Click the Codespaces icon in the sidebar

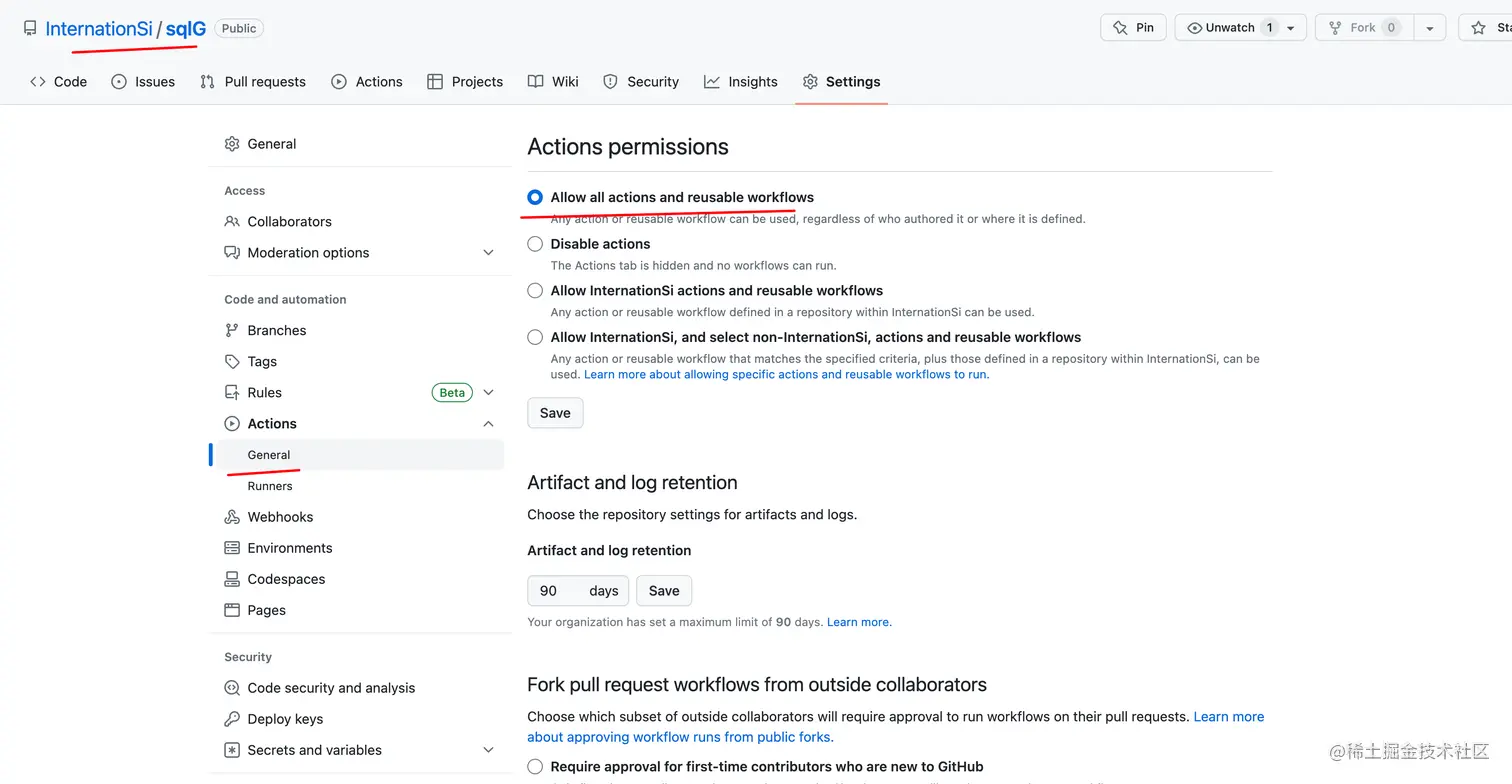coord(232,579)
